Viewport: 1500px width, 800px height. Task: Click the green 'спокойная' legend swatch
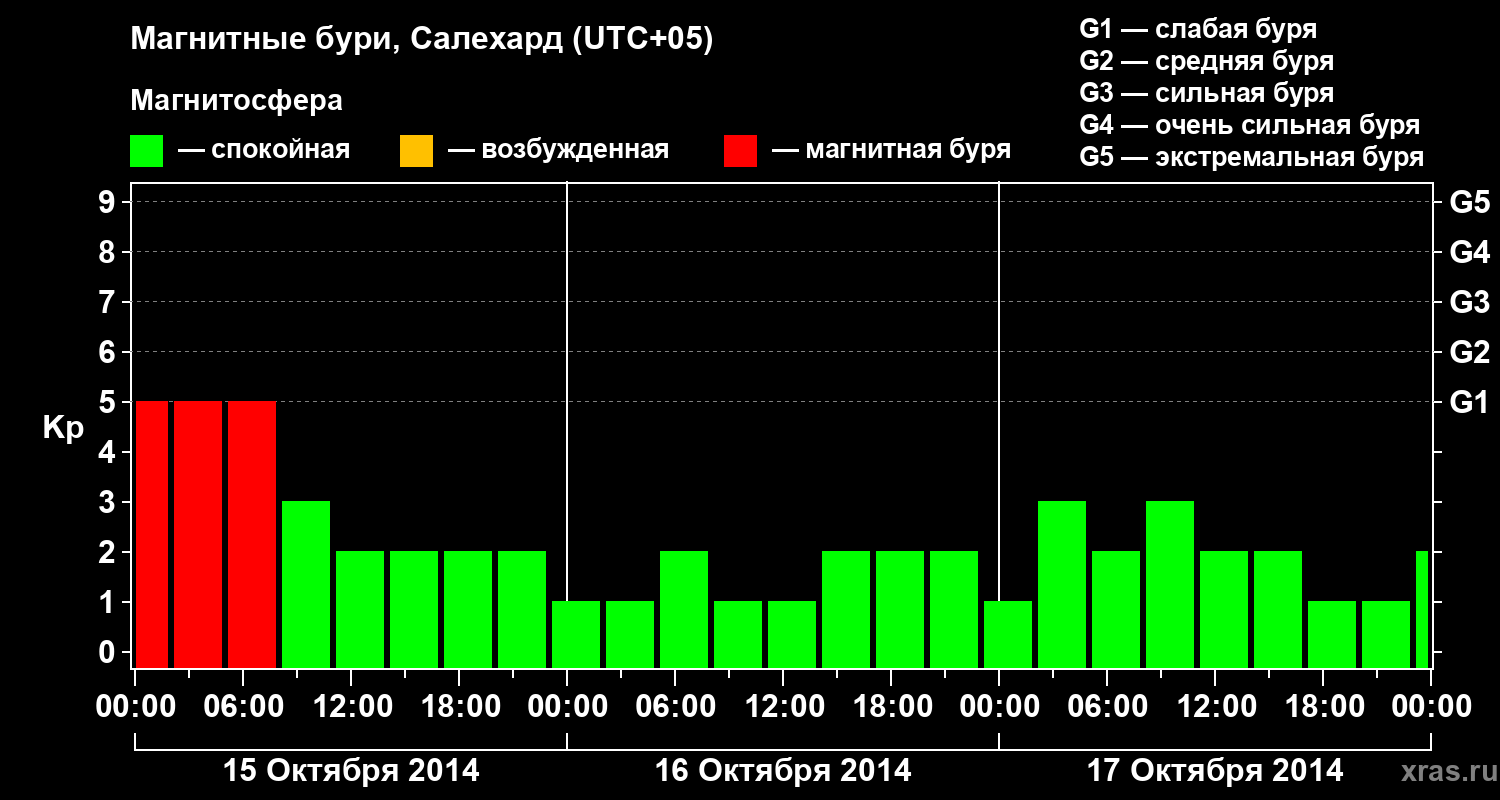tap(147, 151)
